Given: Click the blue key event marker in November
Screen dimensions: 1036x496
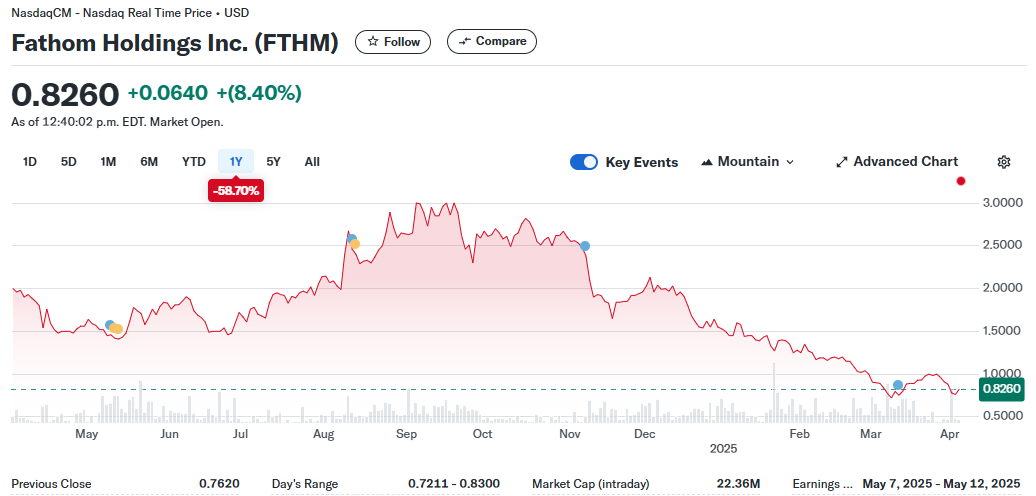Looking at the screenshot, I should [585, 246].
